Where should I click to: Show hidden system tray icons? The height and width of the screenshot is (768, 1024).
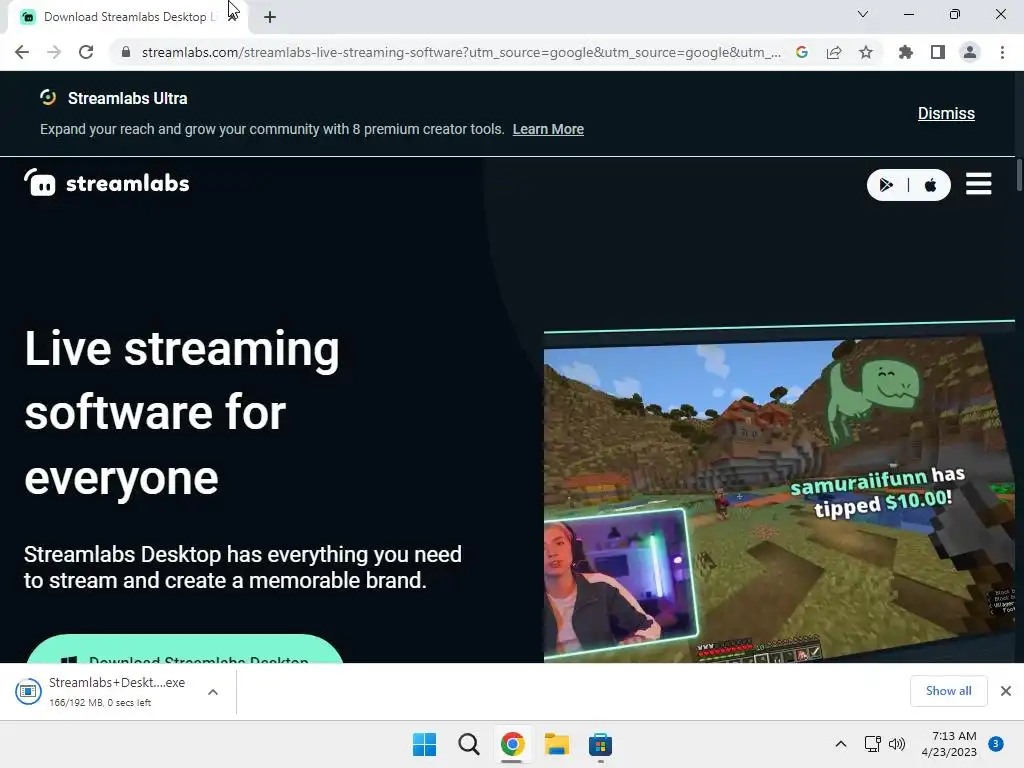pyautogui.click(x=841, y=744)
